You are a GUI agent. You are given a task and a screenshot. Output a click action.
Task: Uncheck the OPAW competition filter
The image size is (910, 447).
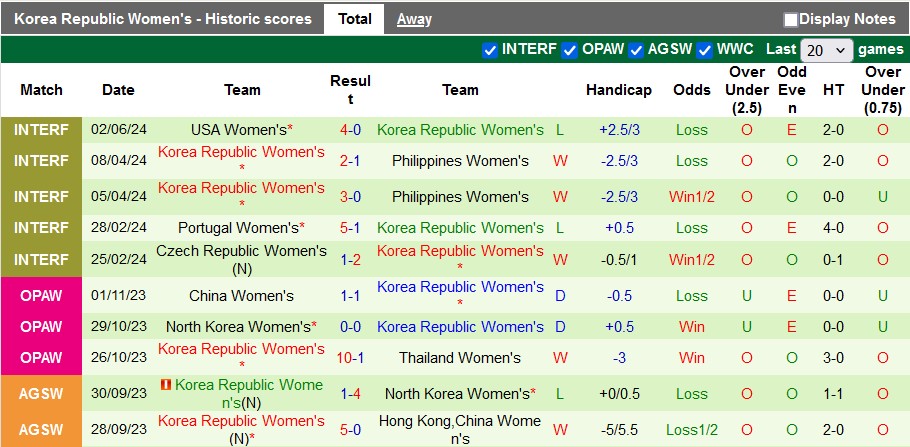pyautogui.click(x=570, y=50)
